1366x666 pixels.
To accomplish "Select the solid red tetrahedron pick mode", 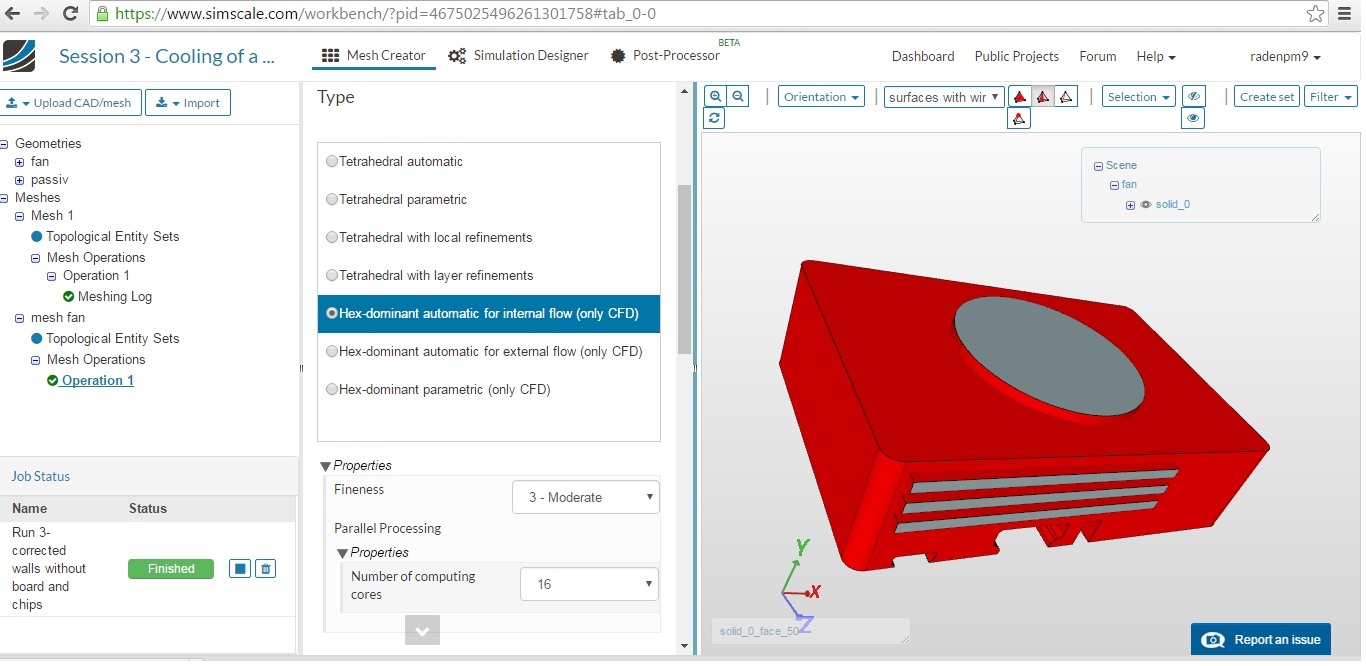I will coord(1019,97).
